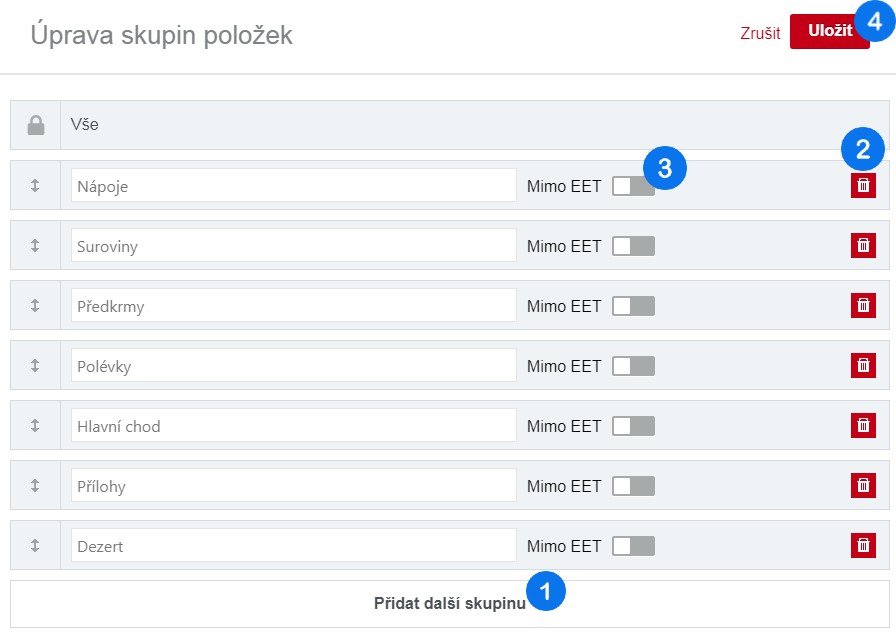This screenshot has width=896, height=644.
Task: Enable Mimo EET for Suroviny
Action: click(633, 245)
